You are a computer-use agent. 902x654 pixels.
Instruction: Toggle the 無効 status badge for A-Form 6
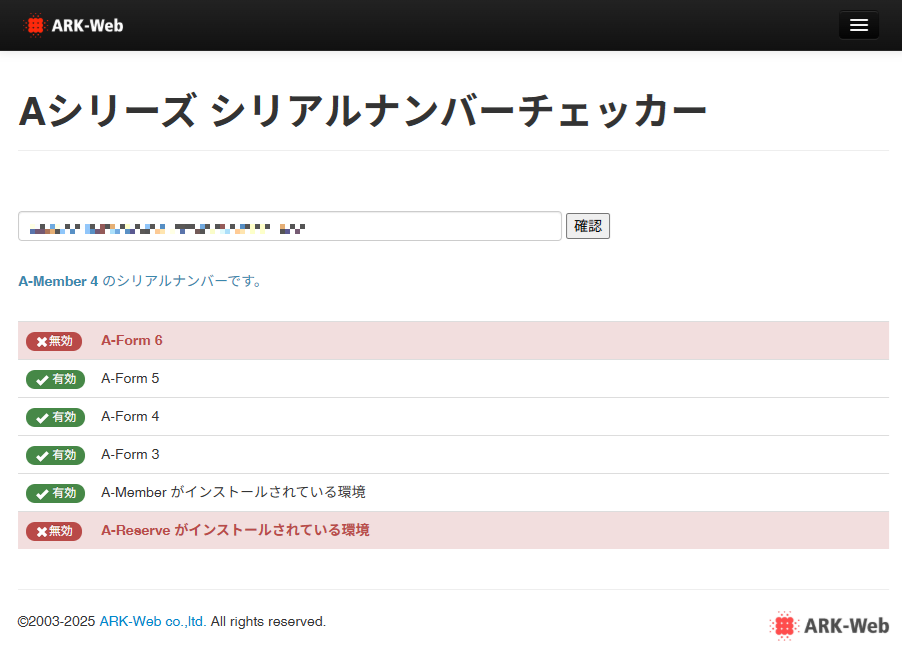(54, 340)
